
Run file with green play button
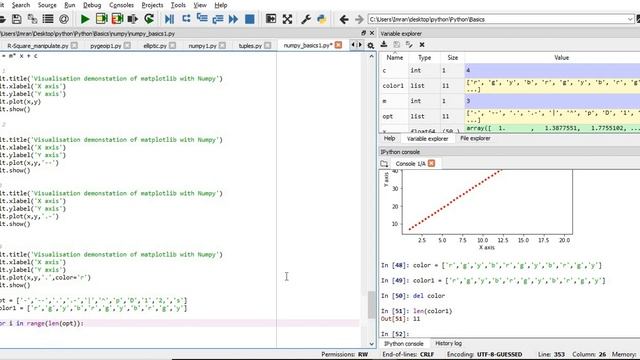point(85,19)
